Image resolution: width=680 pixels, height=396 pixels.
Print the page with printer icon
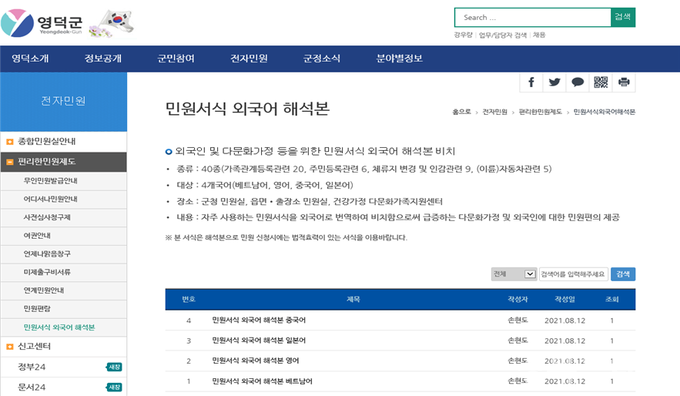(x=624, y=82)
